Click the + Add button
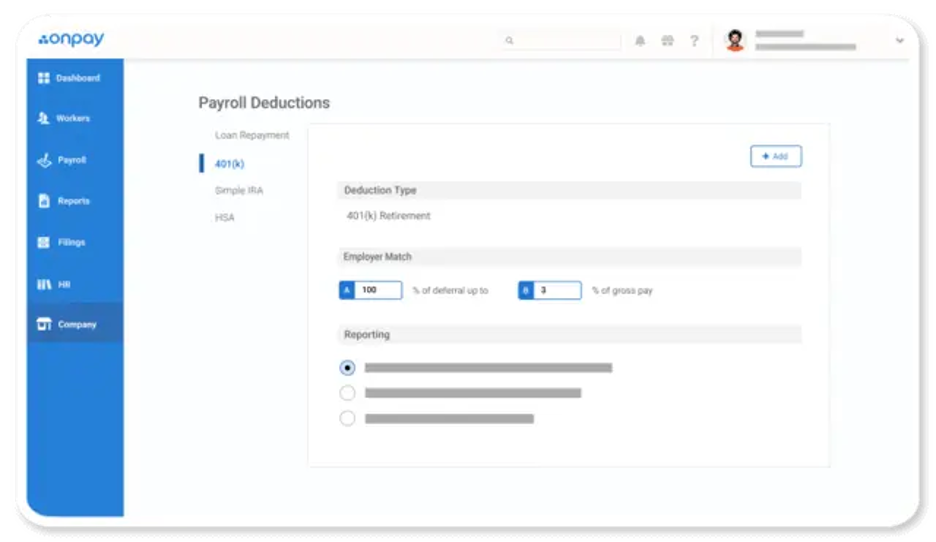936x542 pixels. click(x=775, y=156)
